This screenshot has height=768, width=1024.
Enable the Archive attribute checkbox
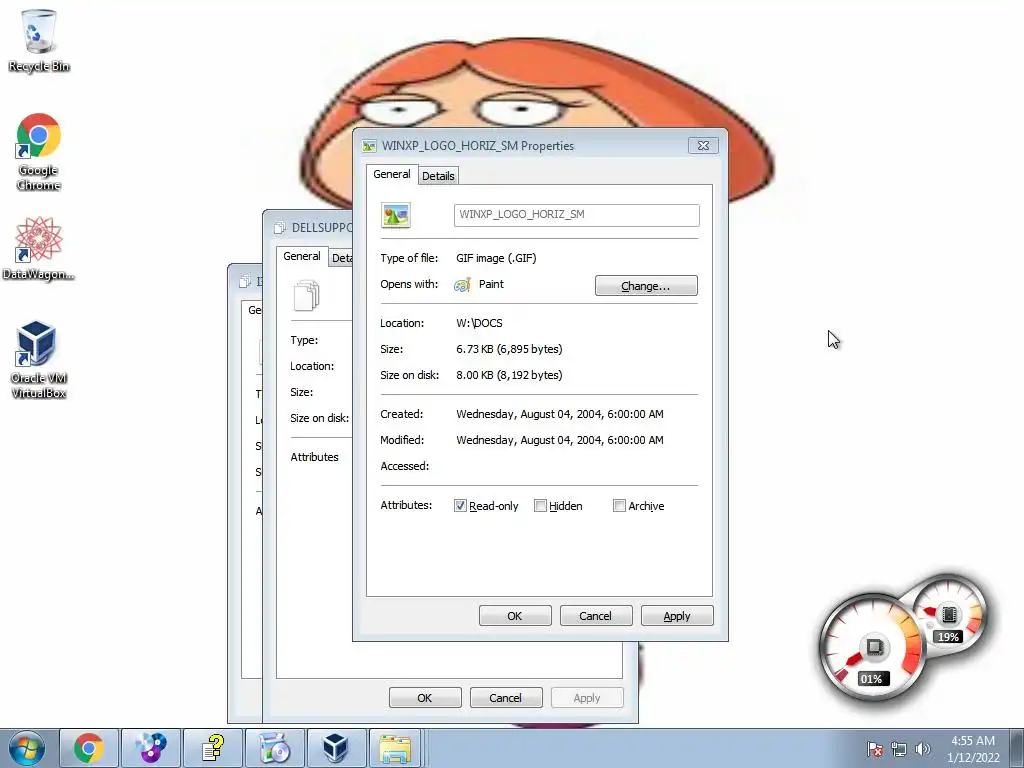tap(619, 505)
